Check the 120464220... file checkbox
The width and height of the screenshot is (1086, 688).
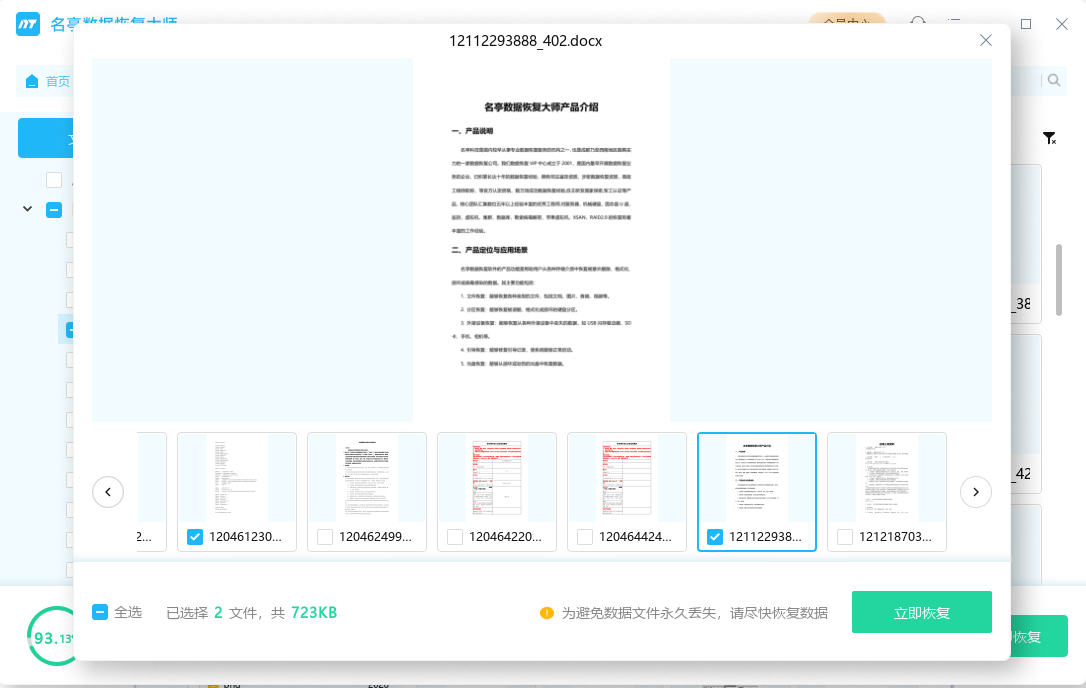455,537
